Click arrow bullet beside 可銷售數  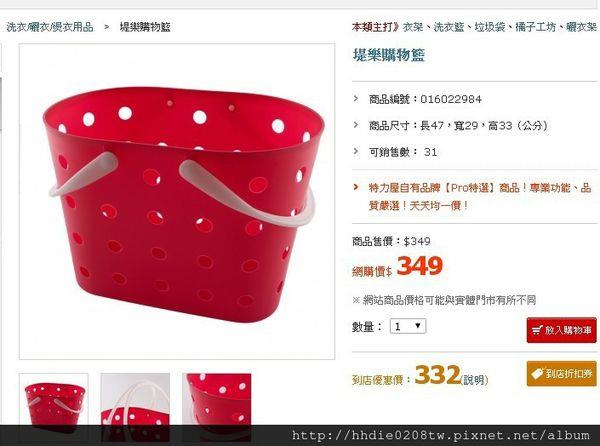tap(356, 151)
